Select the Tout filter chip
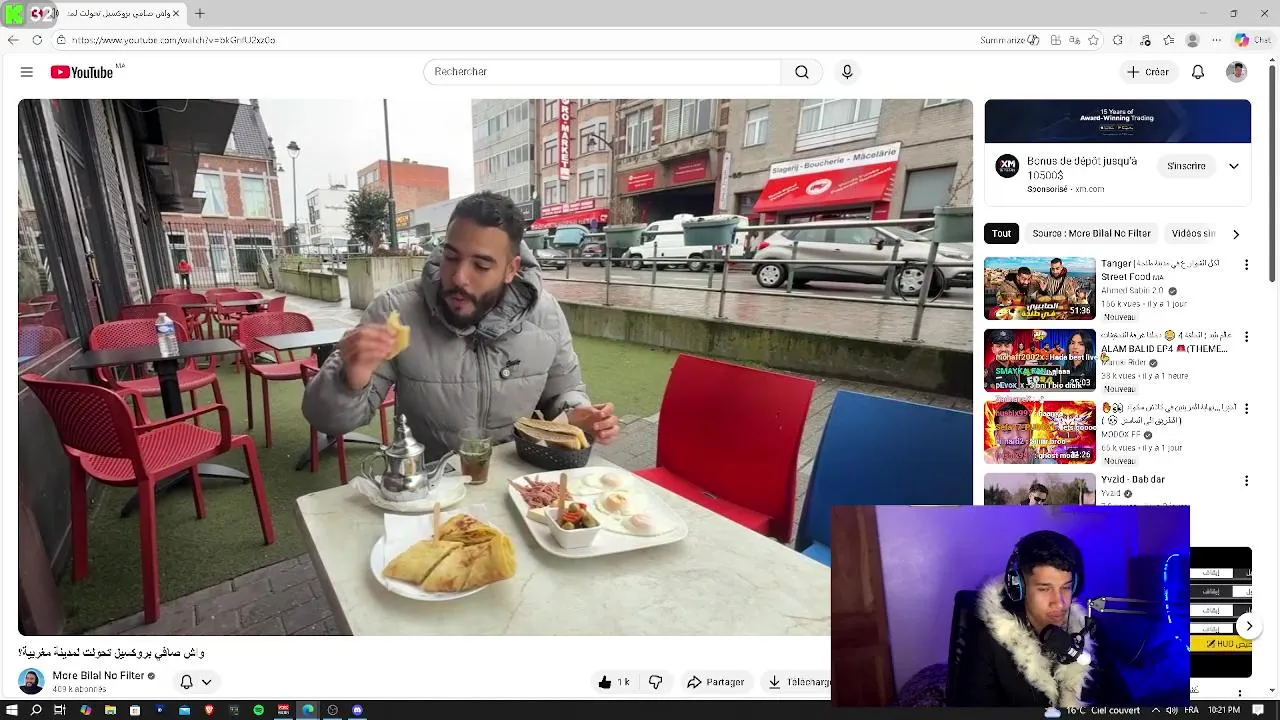Screen dimensions: 1280x720 (1001, 233)
